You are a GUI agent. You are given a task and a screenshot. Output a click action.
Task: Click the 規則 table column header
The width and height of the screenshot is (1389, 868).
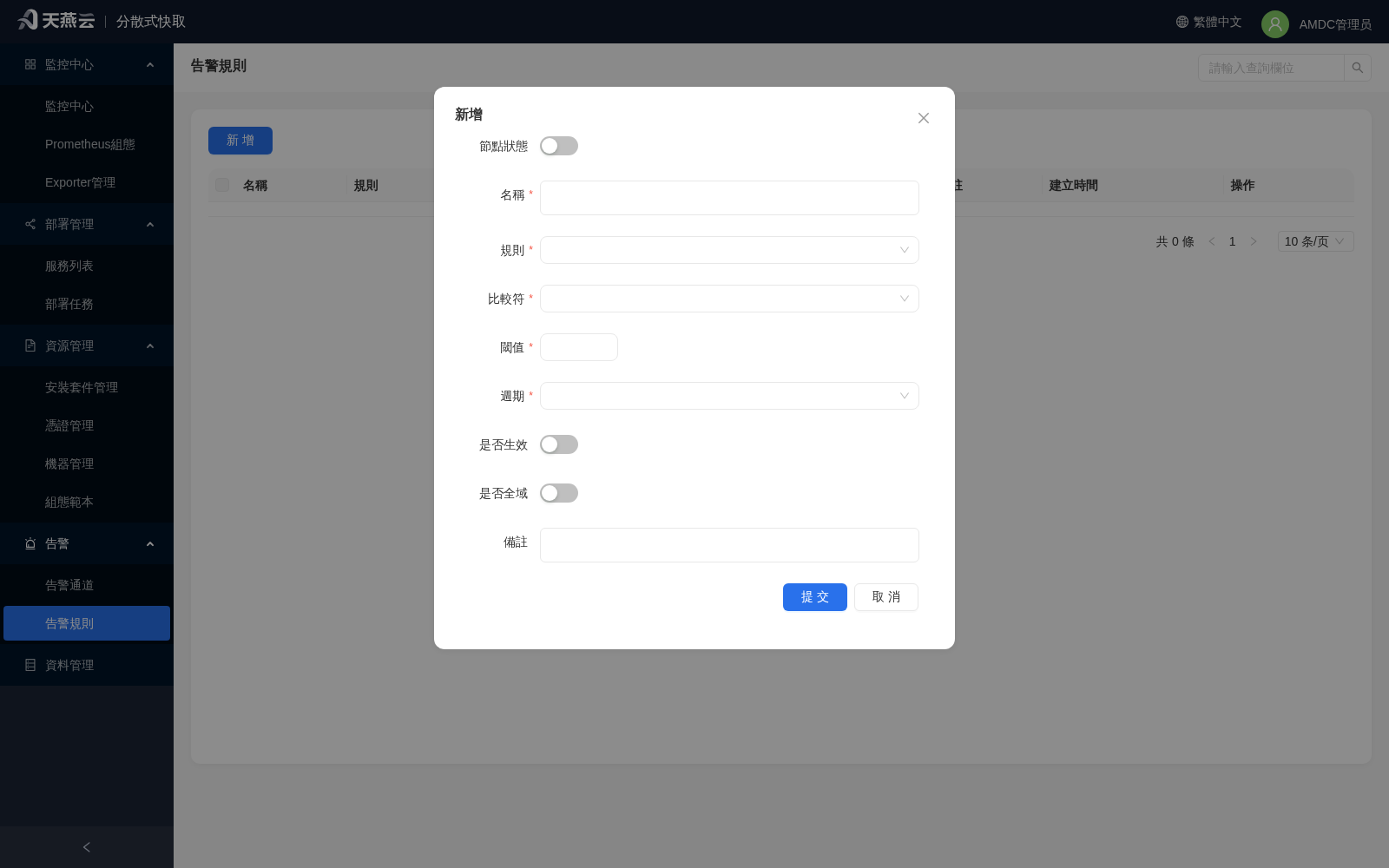[366, 185]
